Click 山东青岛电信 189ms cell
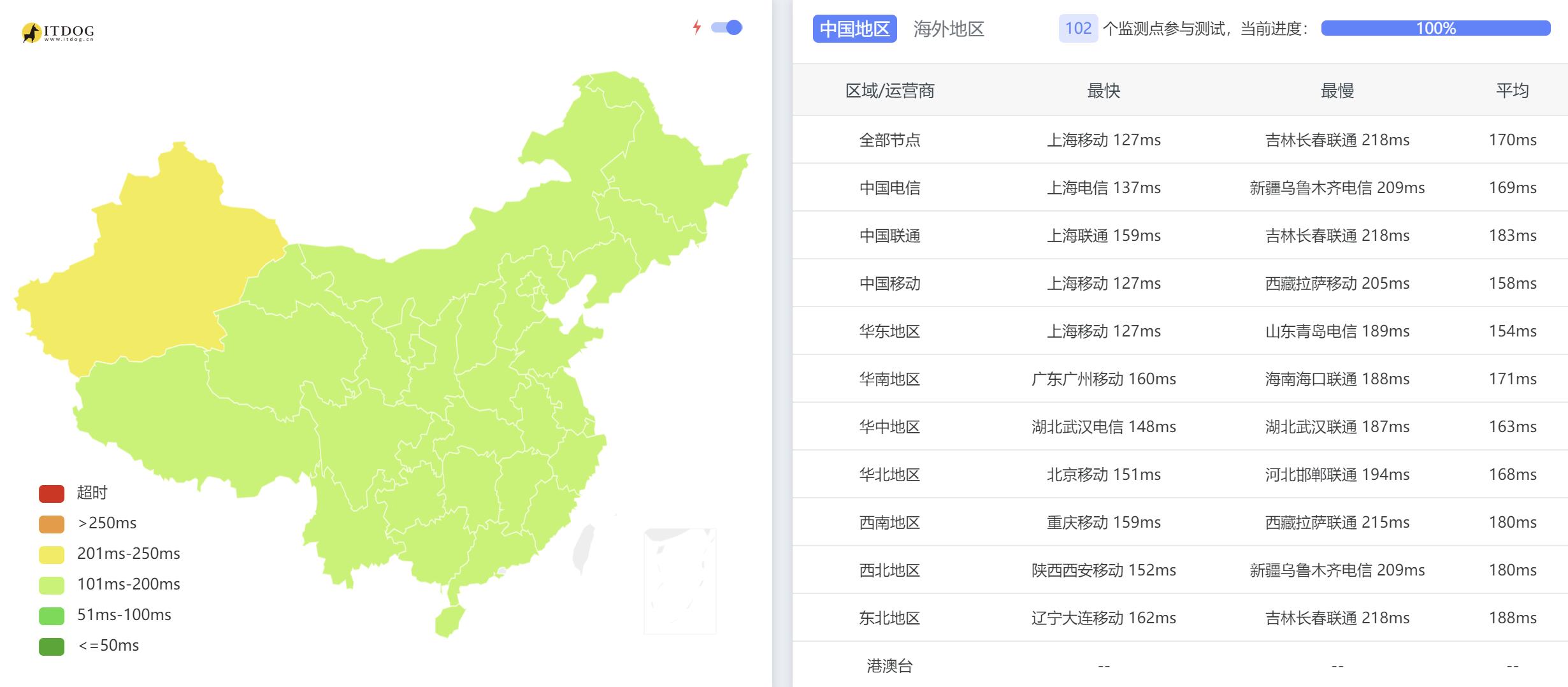 click(x=1337, y=331)
